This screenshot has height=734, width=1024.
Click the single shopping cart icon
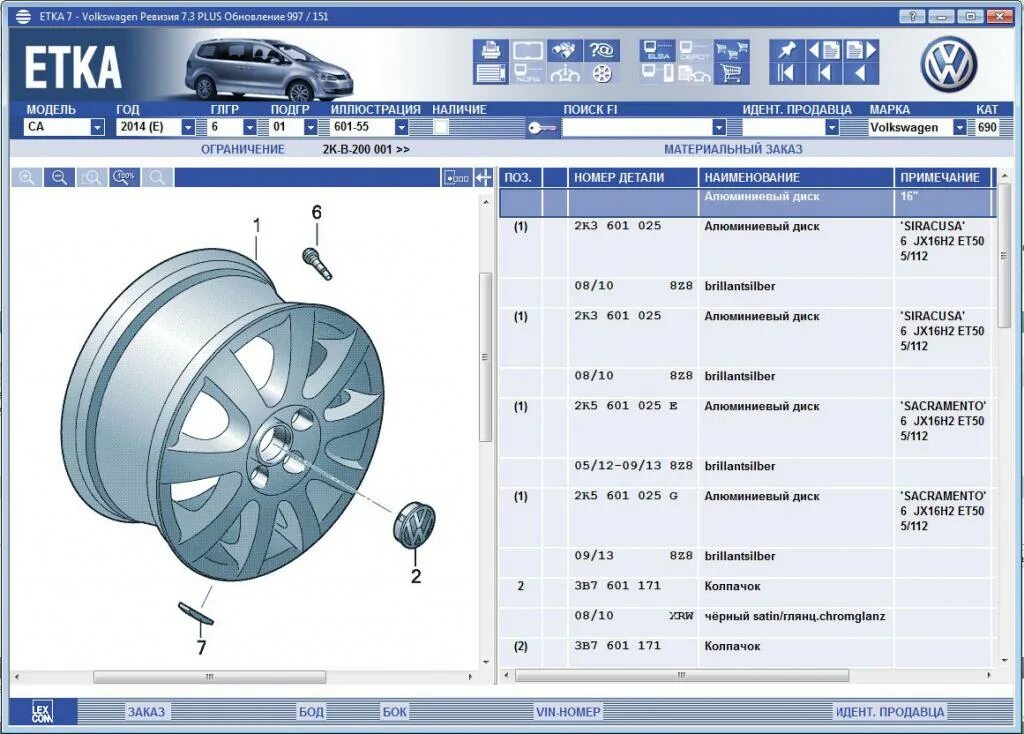click(731, 73)
